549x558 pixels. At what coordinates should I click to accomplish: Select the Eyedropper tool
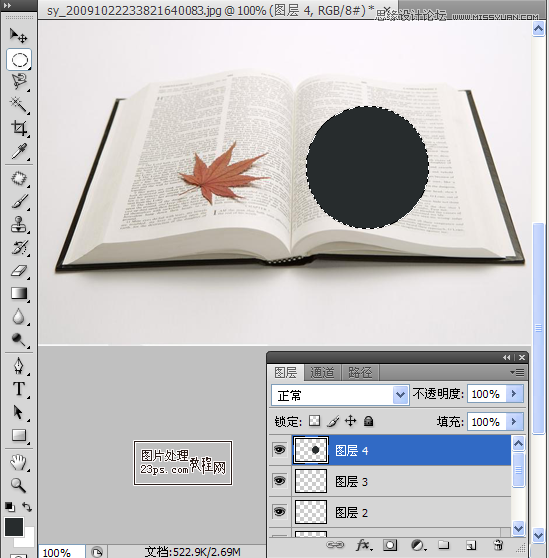point(19,151)
